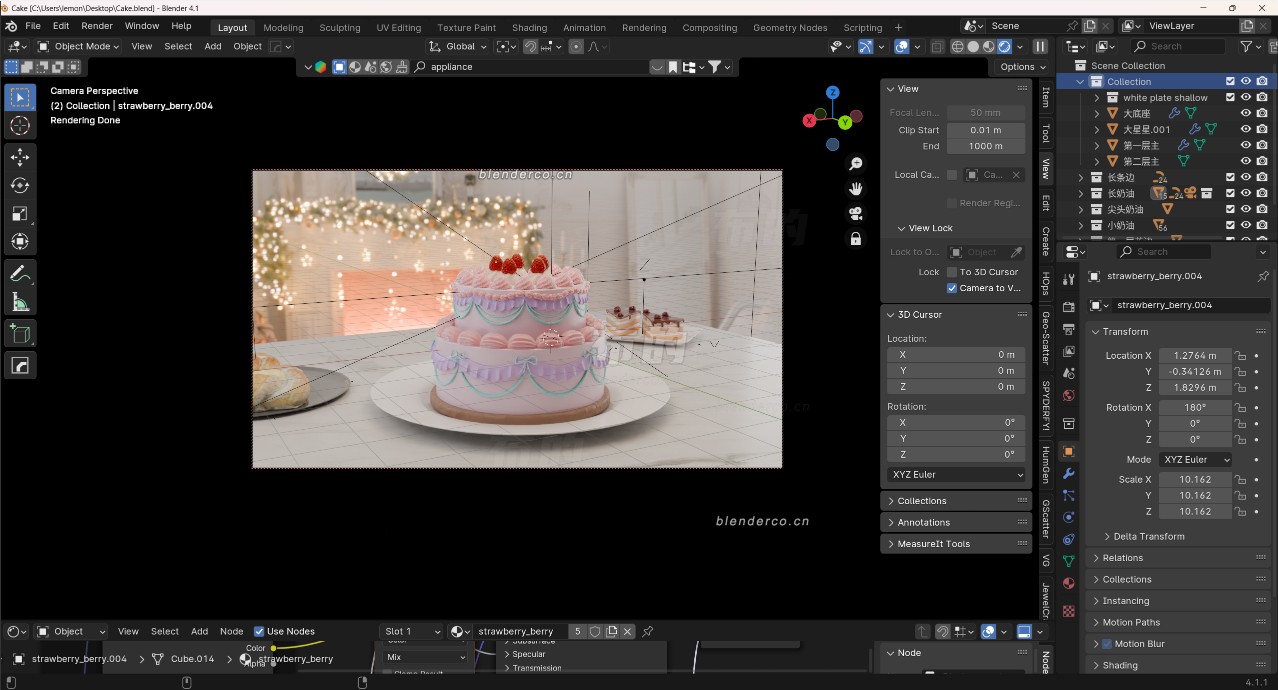Click the viewport Select menu button
The width and height of the screenshot is (1278, 690).
tap(178, 46)
